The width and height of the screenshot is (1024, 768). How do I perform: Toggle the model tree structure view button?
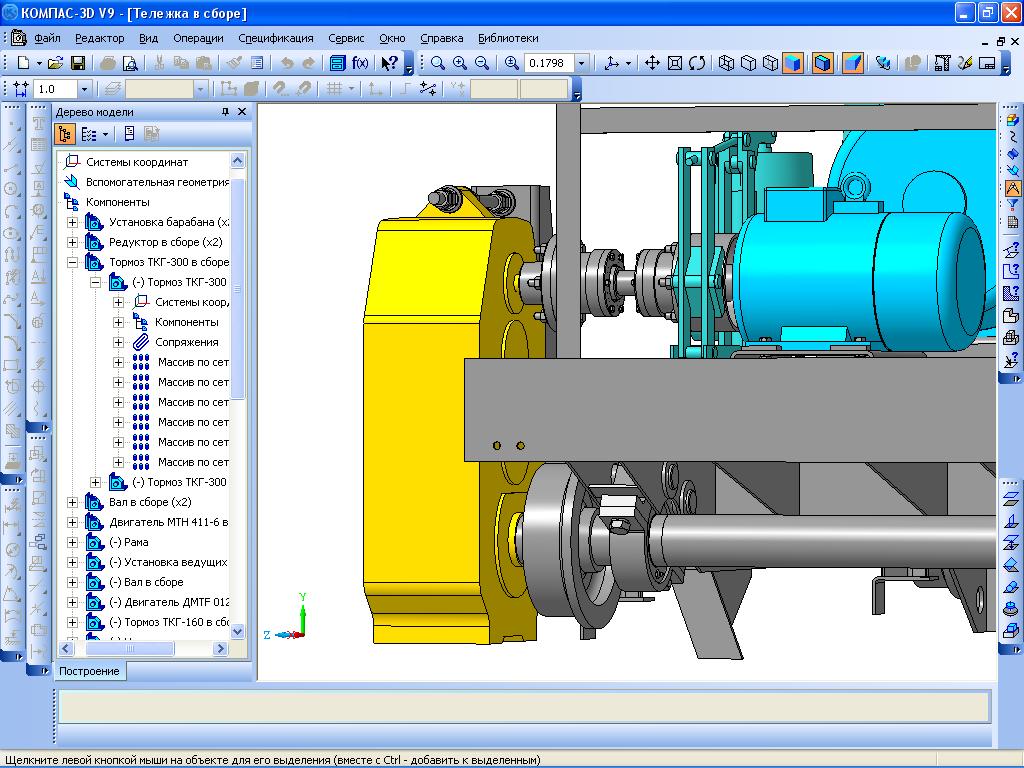pos(66,134)
